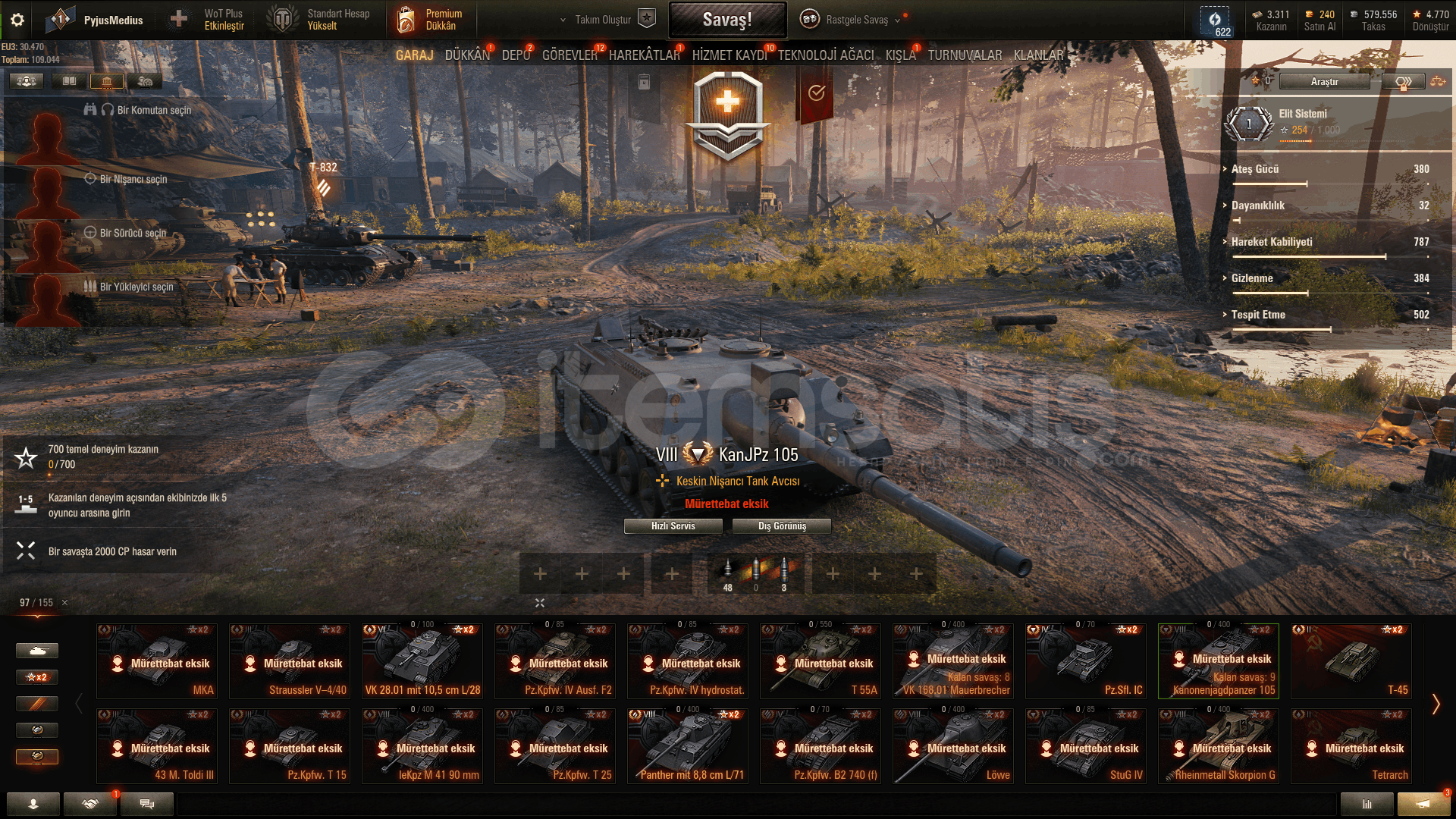The height and width of the screenshot is (819, 1456).
Task: Open the battle session statistics icon
Action: click(x=1367, y=804)
